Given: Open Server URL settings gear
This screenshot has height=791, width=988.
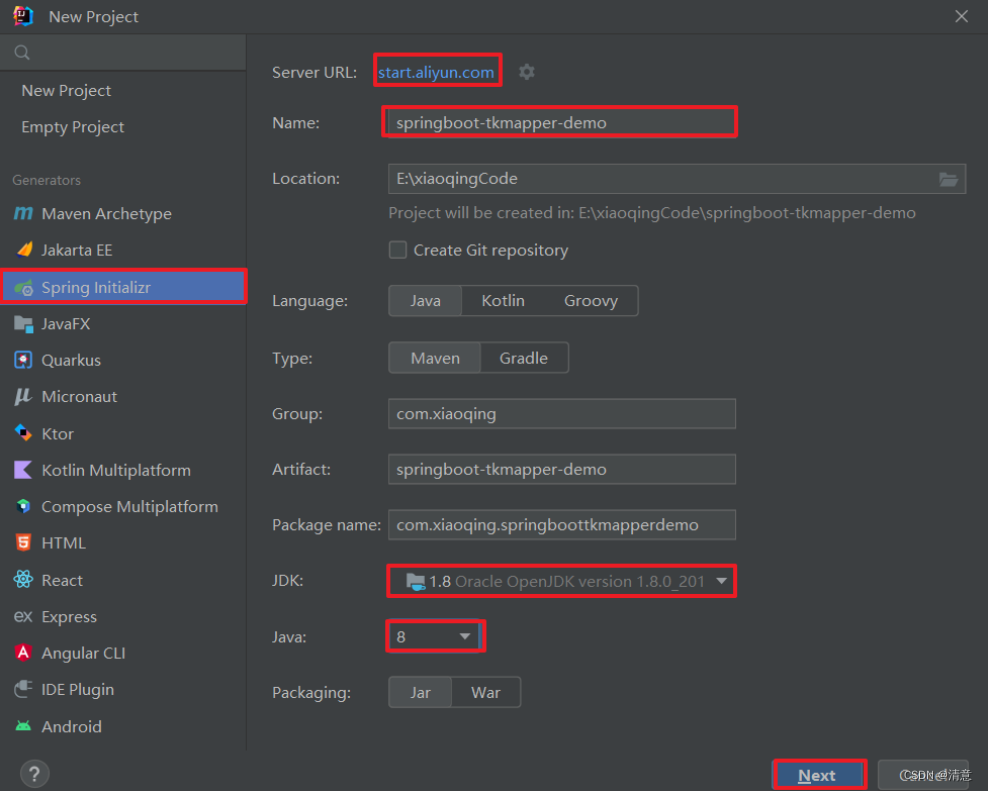Looking at the screenshot, I should 527,72.
